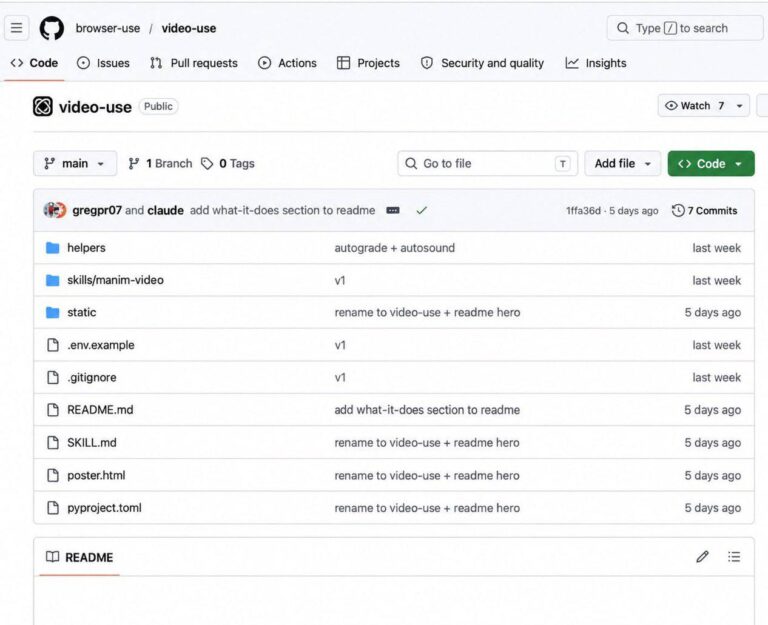Open the main branch dropdown
The height and width of the screenshot is (625, 768).
tap(75, 163)
